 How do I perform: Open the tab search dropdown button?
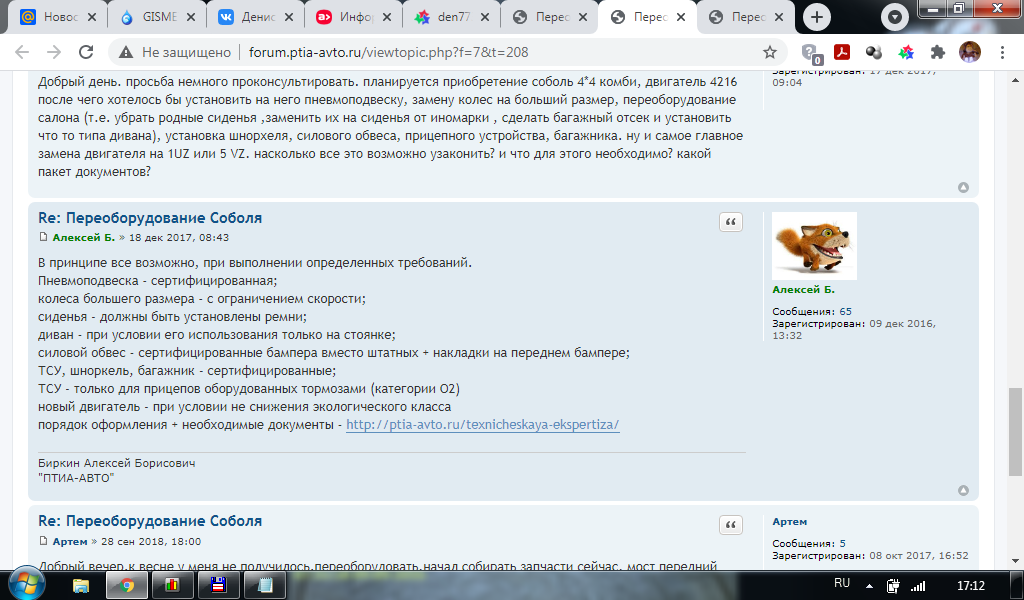(x=895, y=17)
